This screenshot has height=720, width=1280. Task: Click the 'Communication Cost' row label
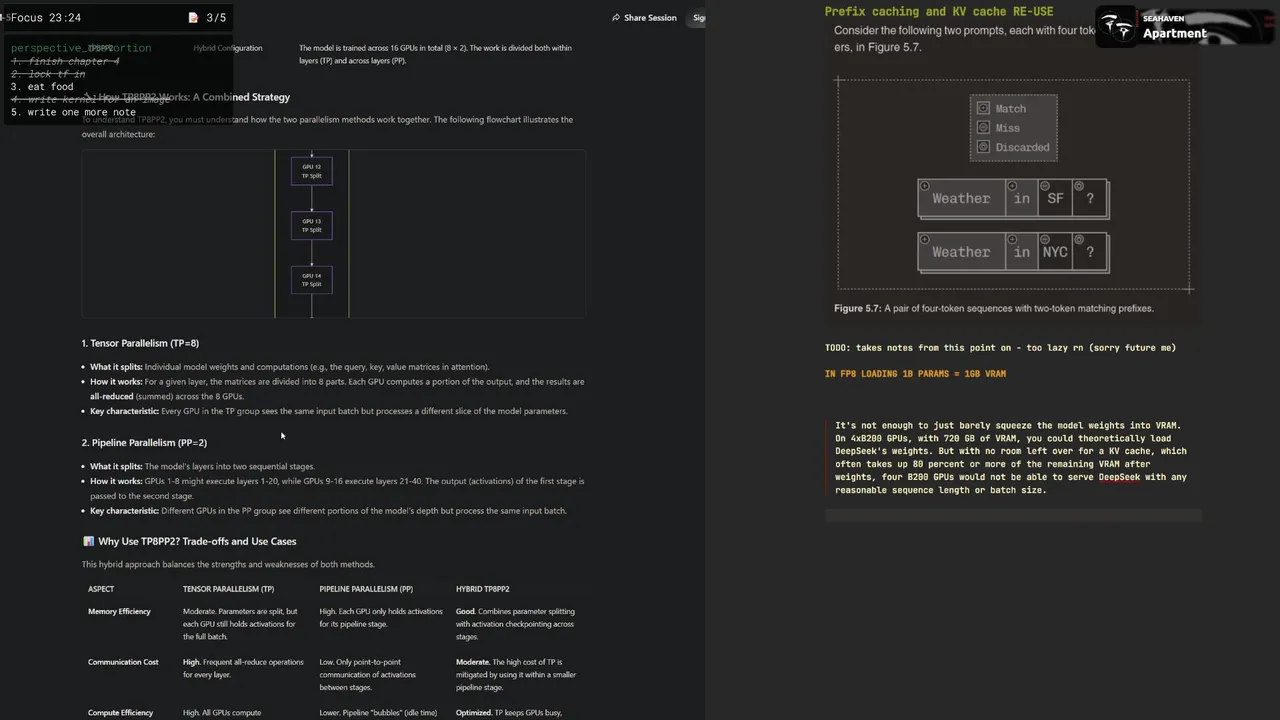tap(123, 662)
